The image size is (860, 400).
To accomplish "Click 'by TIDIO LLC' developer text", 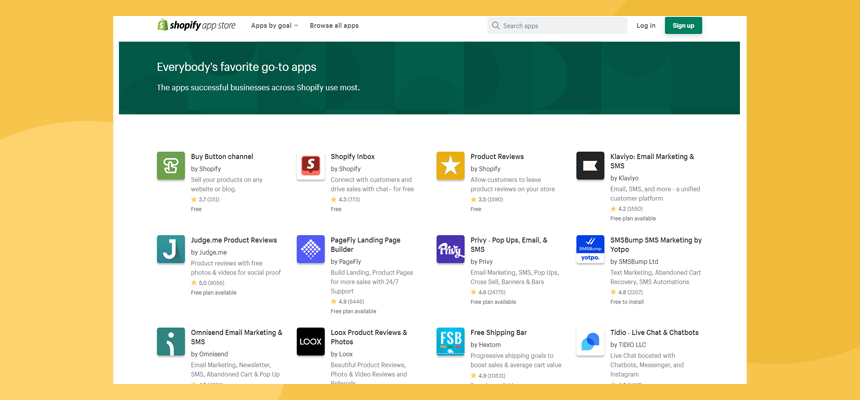I will pos(628,345).
